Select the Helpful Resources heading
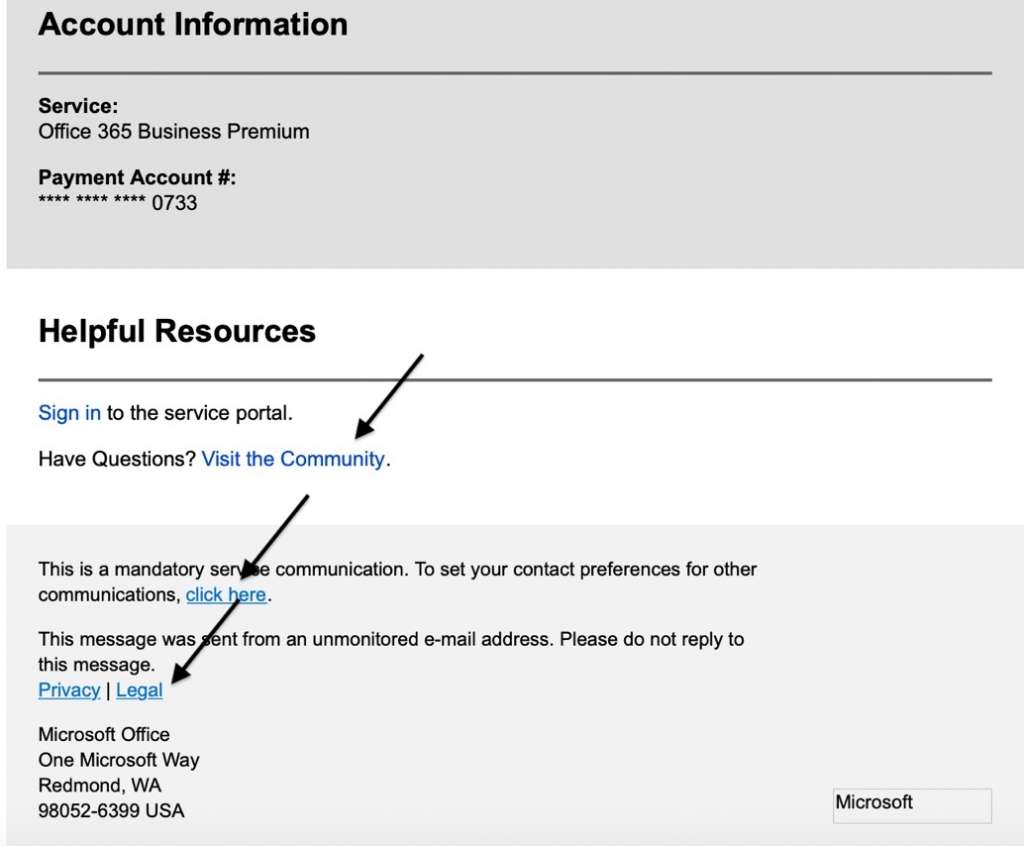Screen dimensions: 1024x846 177,331
